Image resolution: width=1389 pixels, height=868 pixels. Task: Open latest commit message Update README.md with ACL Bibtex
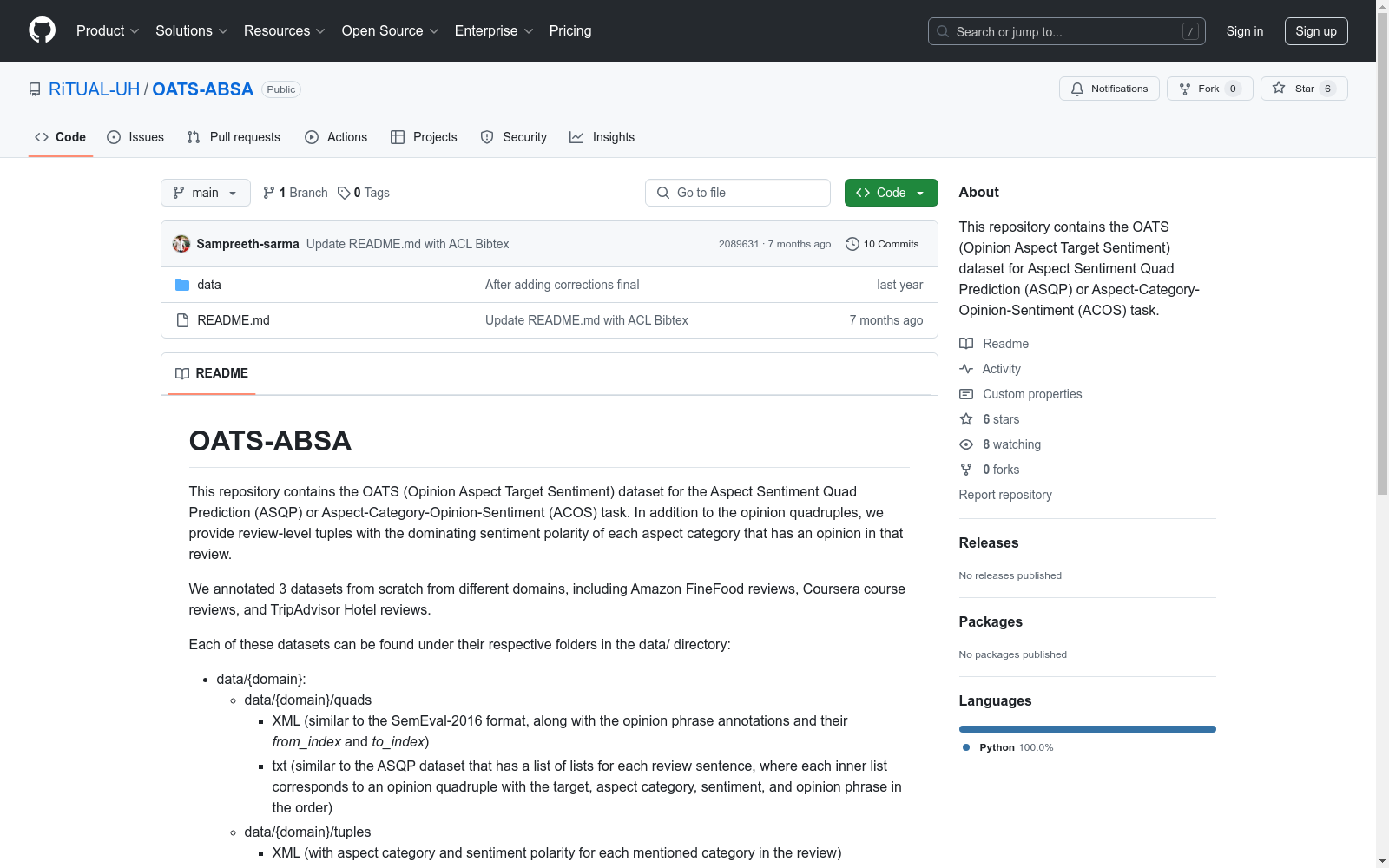coord(407,244)
